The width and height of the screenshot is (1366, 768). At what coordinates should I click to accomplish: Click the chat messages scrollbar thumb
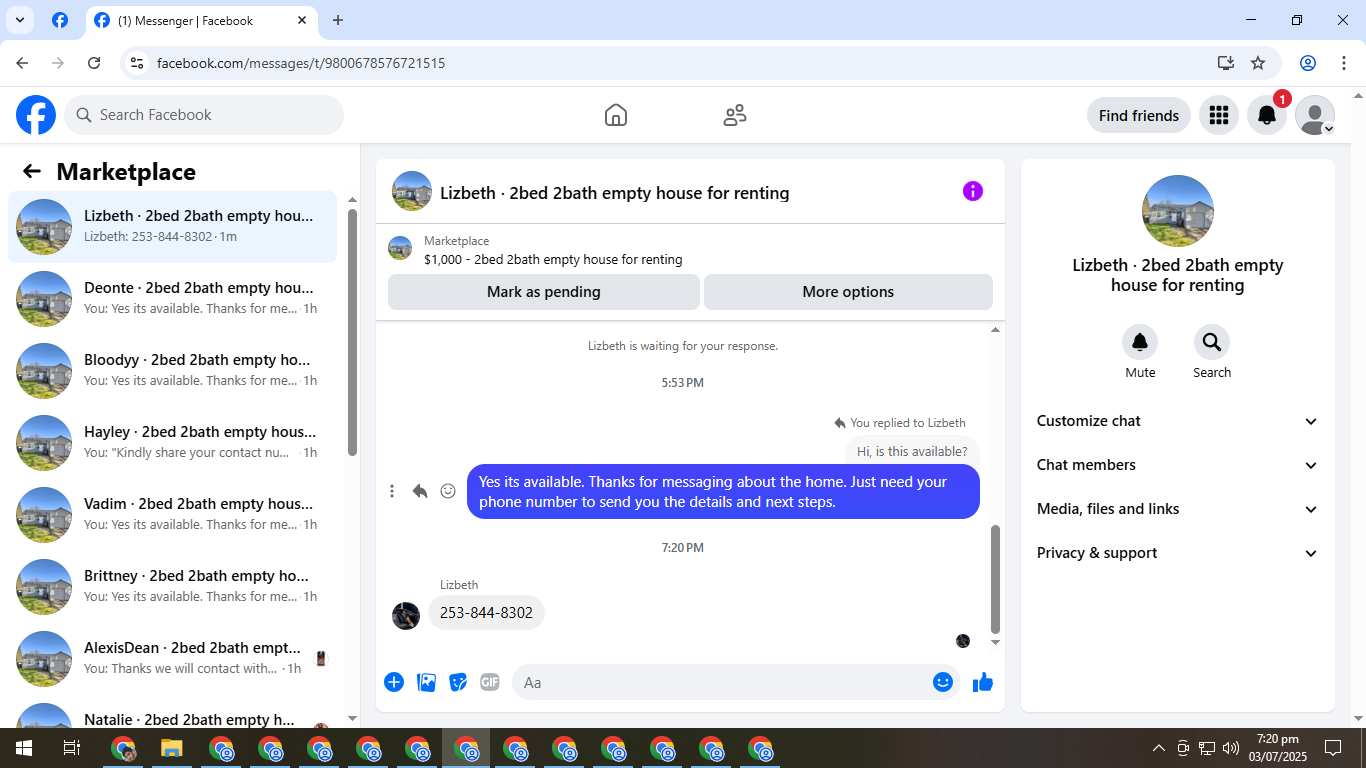point(995,578)
